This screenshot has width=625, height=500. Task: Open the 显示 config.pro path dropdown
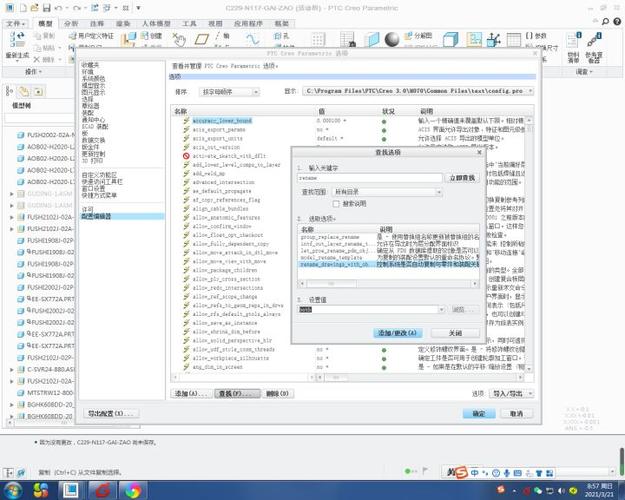tap(418, 91)
